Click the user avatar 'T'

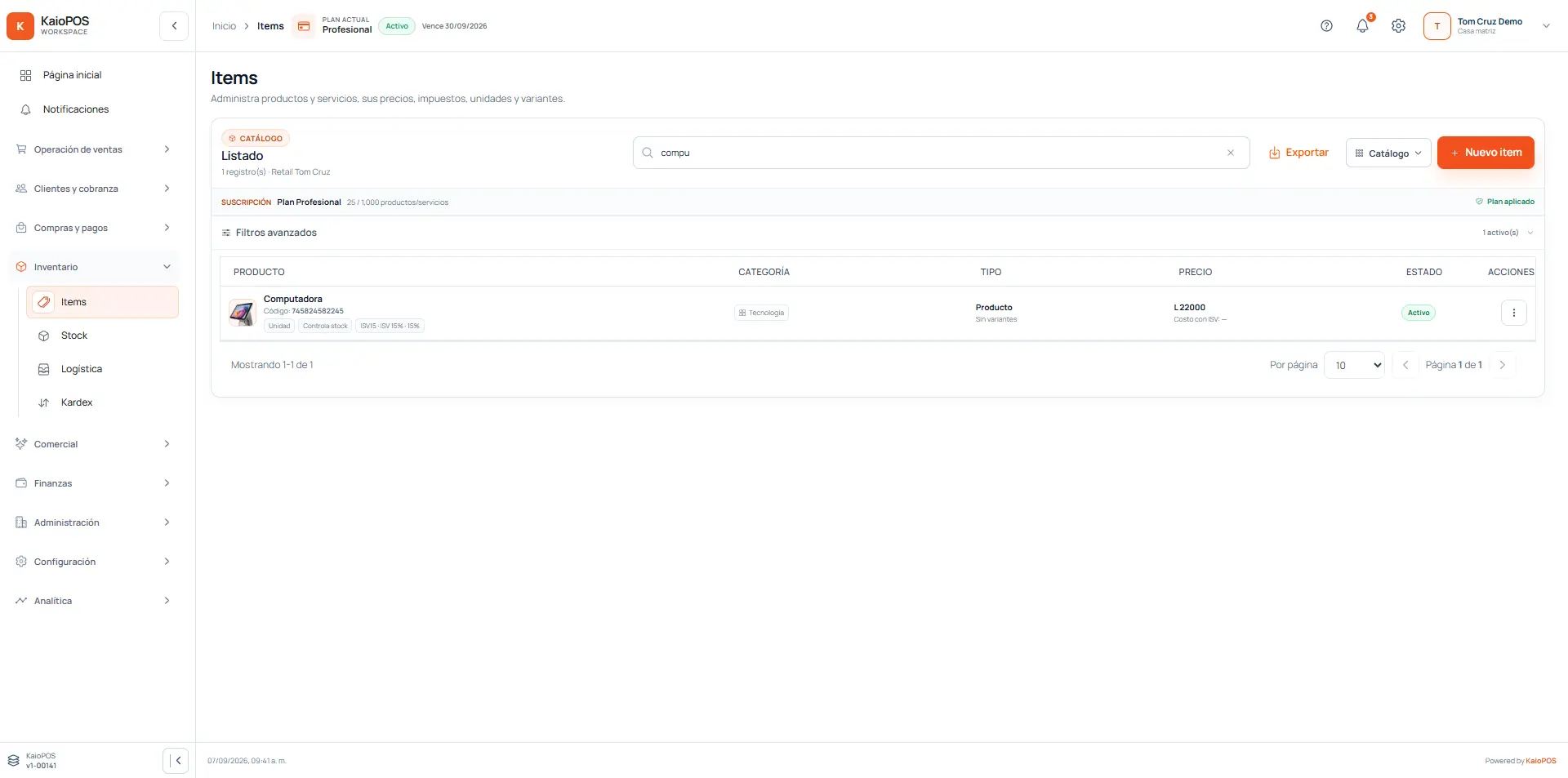[x=1437, y=26]
